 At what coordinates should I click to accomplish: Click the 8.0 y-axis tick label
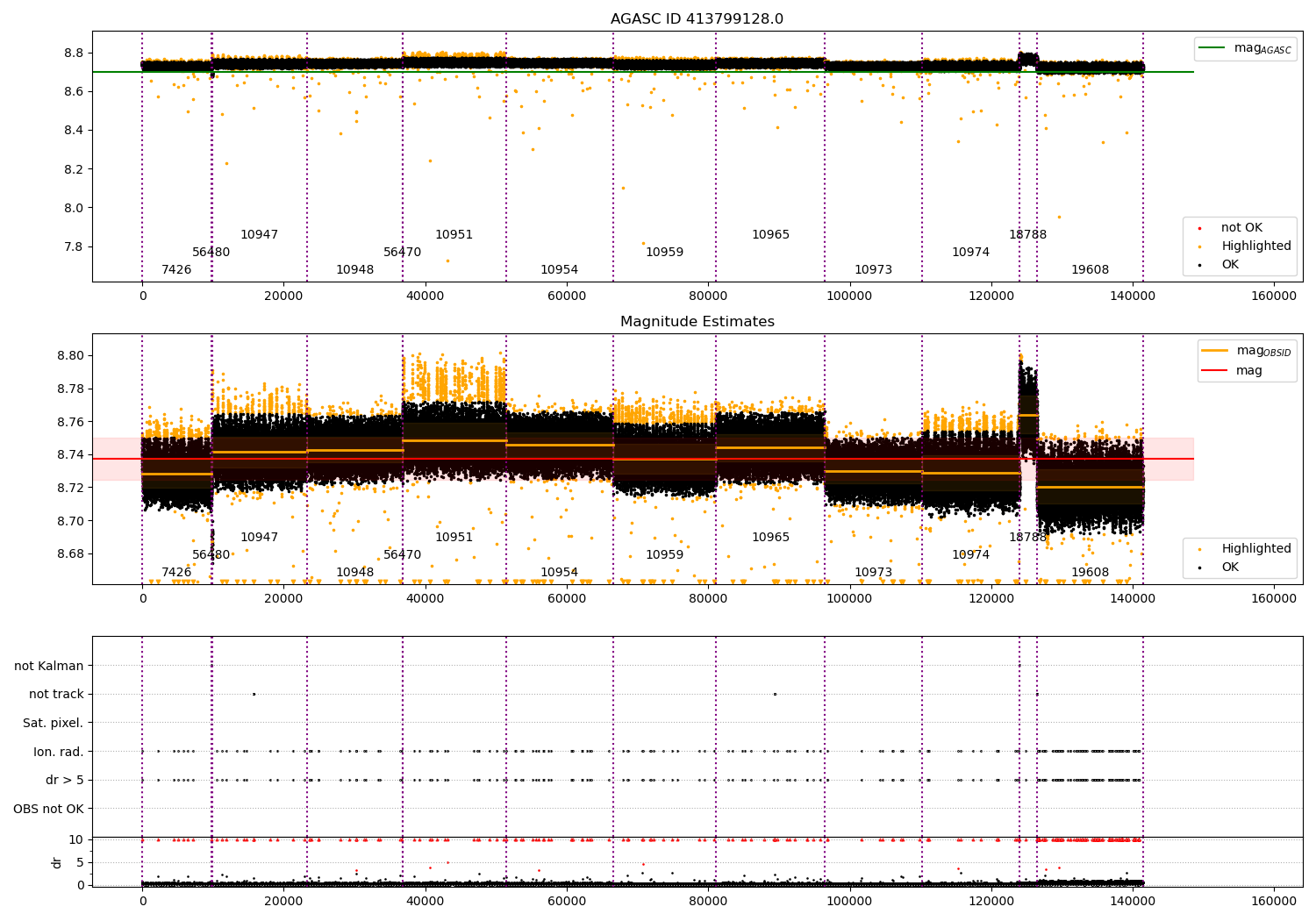74,208
